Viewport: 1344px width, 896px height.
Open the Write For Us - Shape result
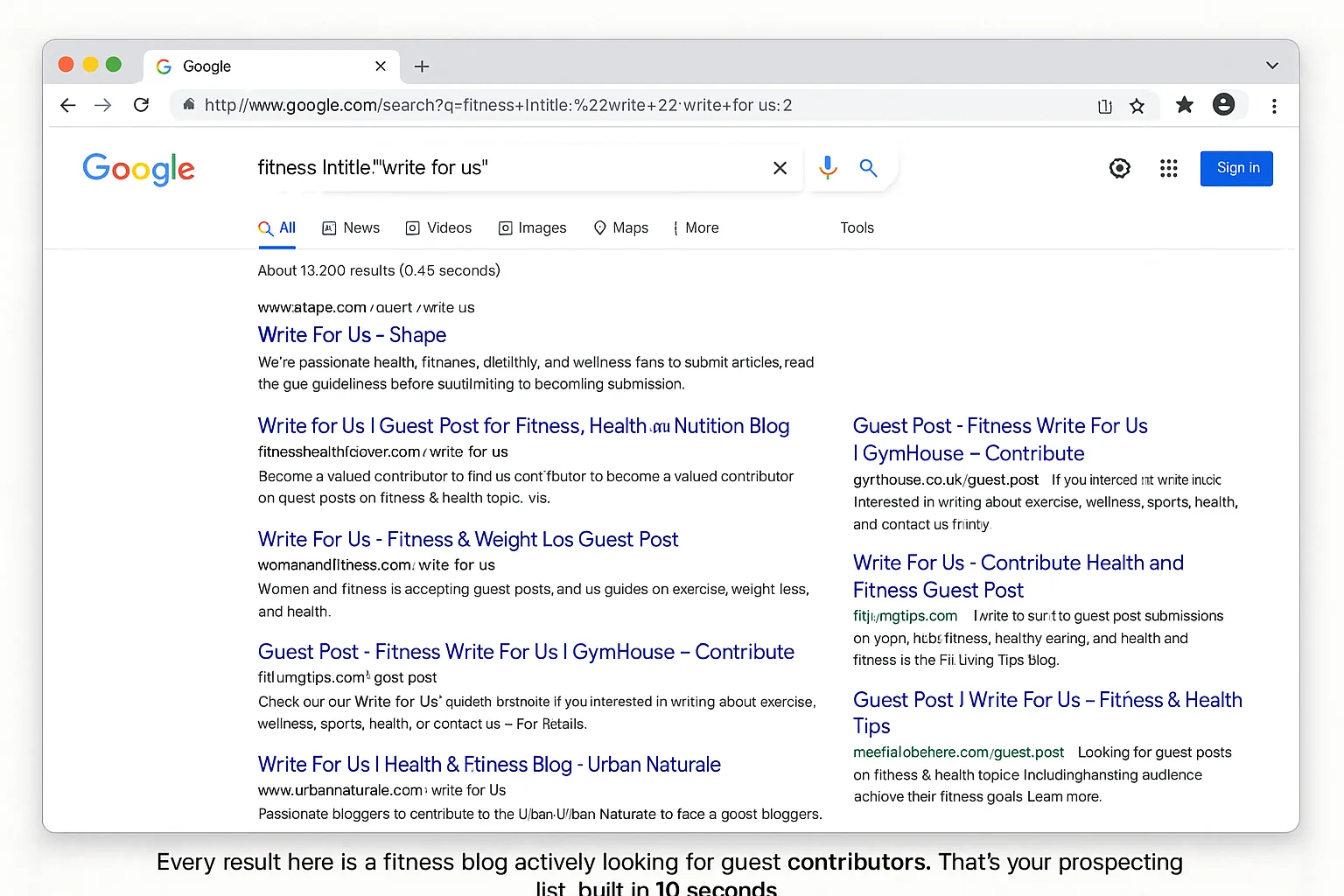click(x=352, y=335)
